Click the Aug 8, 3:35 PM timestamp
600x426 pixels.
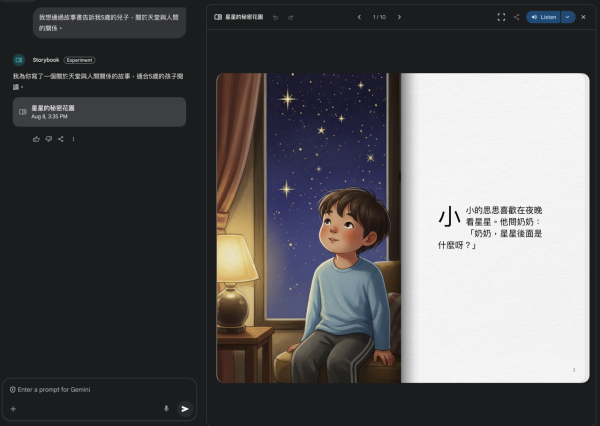click(x=49, y=116)
